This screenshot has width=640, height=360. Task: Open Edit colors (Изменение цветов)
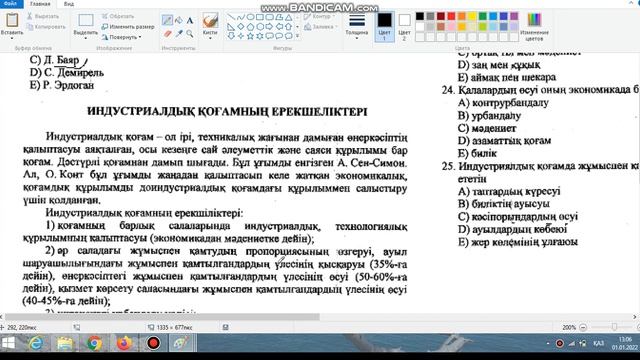(x=534, y=27)
